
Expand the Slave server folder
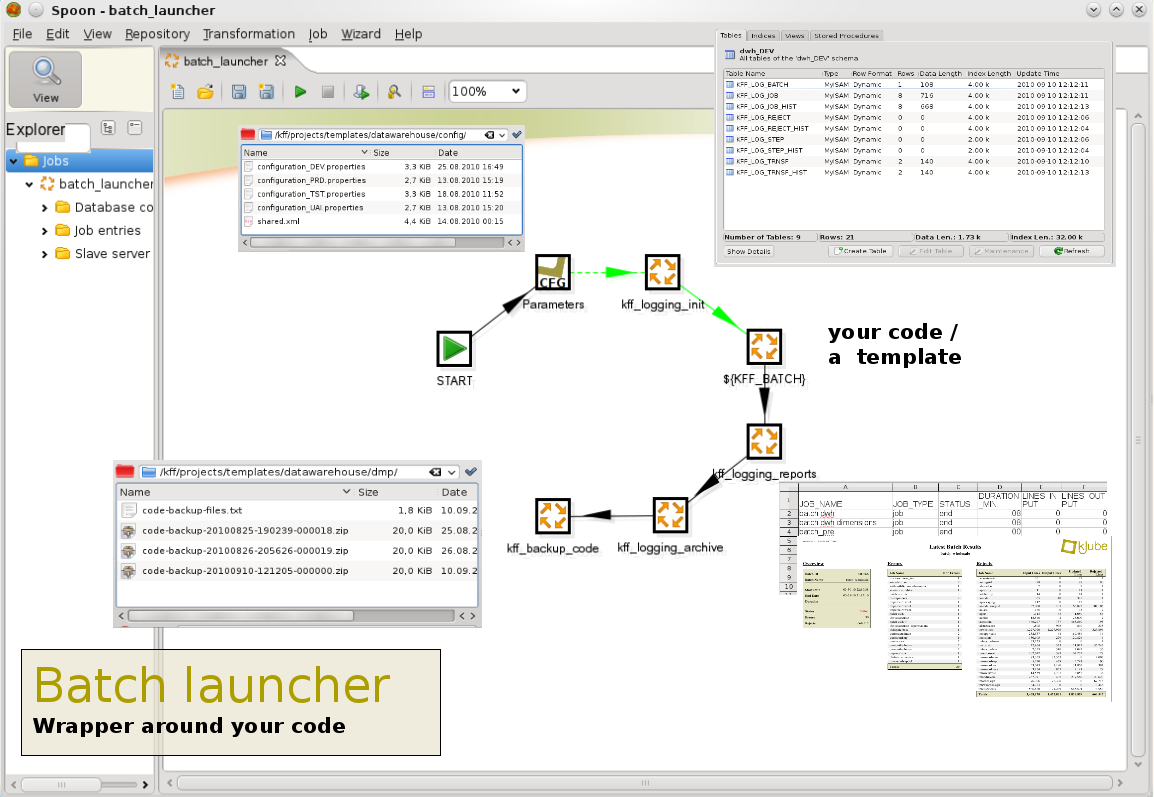[x=45, y=254]
